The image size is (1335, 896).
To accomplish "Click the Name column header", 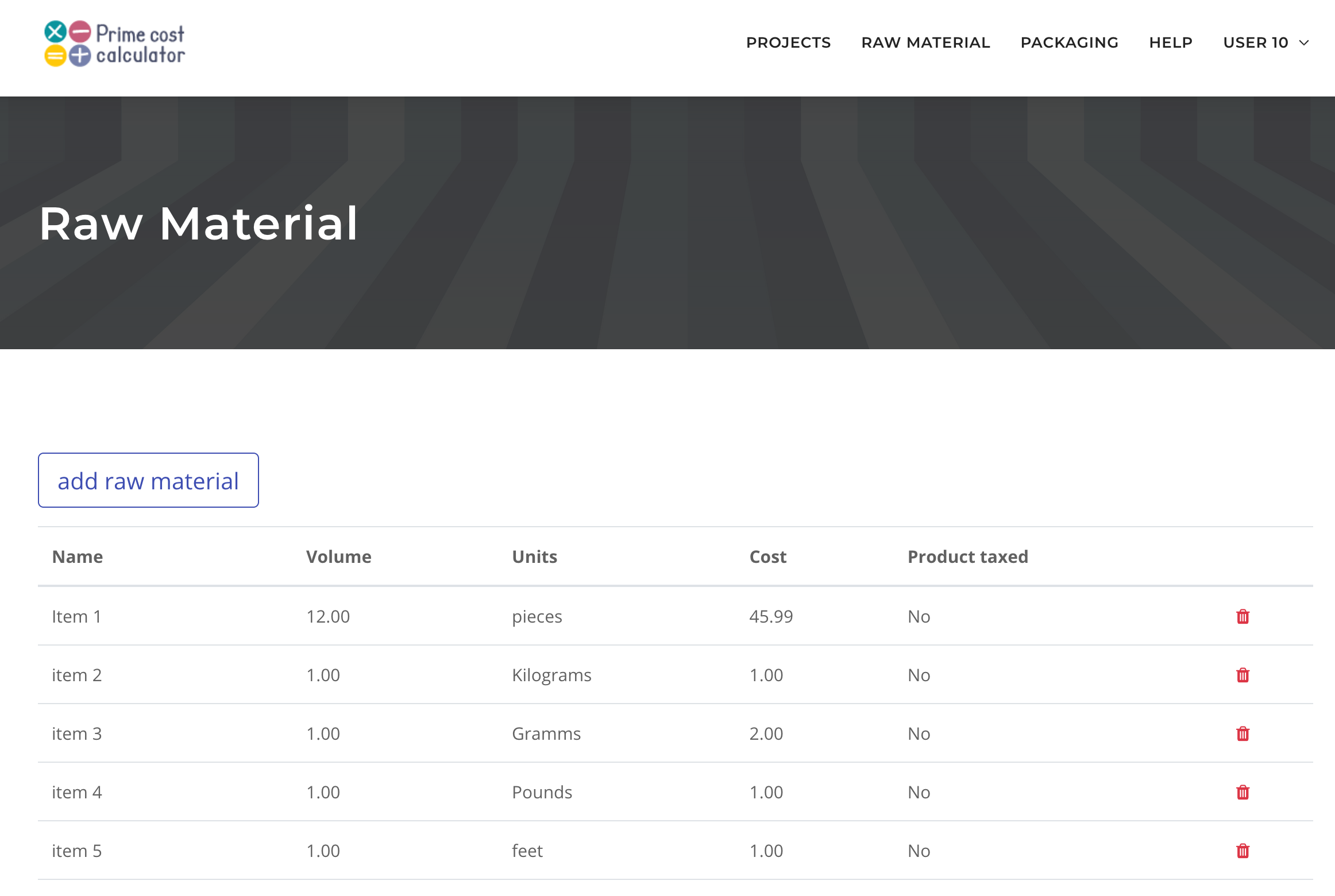I will click(78, 557).
